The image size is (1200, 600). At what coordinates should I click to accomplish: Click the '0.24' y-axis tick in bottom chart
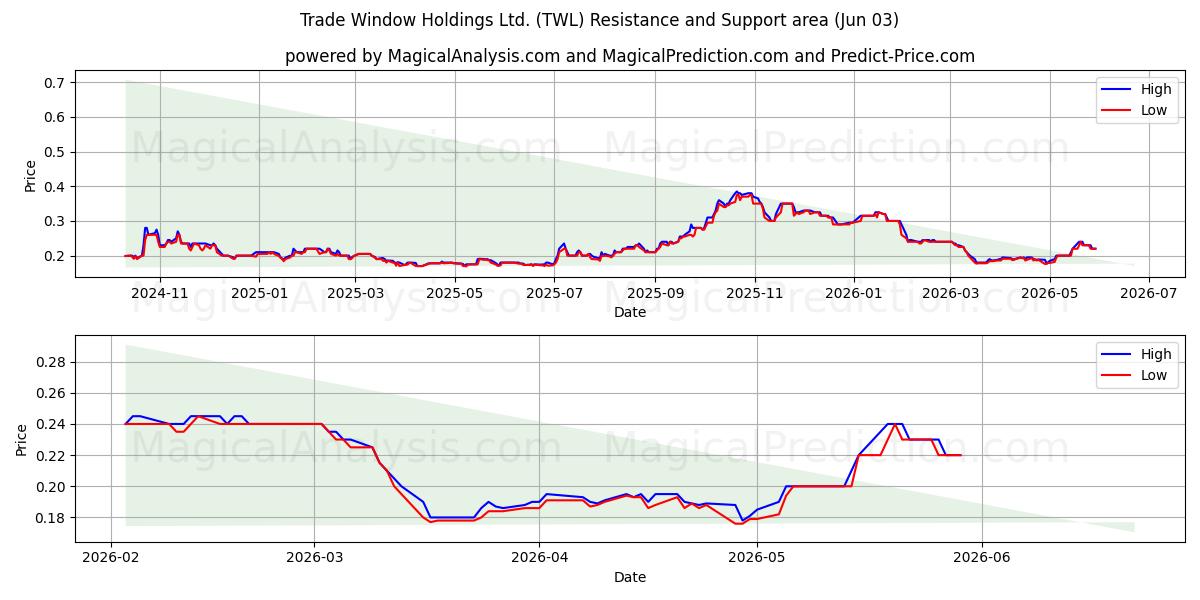[53, 424]
